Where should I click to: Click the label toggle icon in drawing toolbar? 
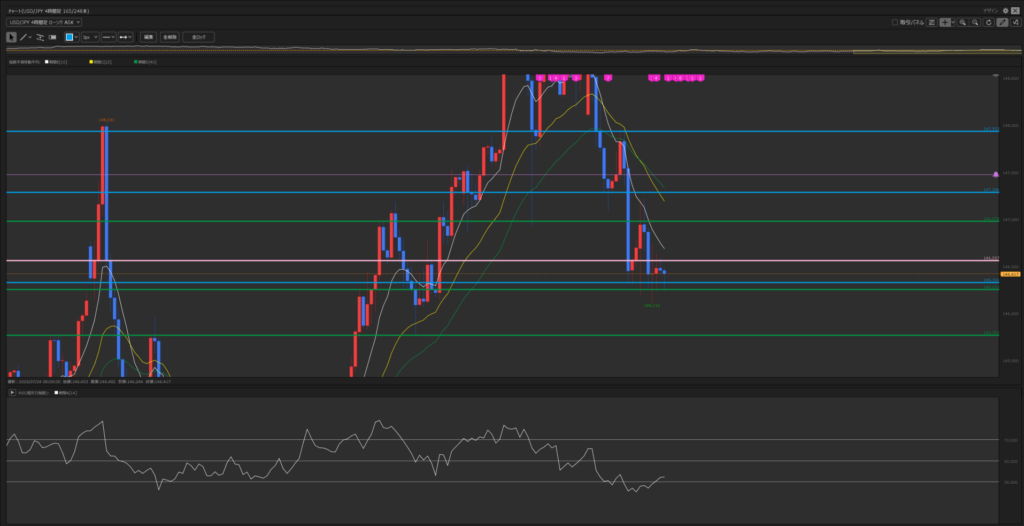tap(52, 37)
